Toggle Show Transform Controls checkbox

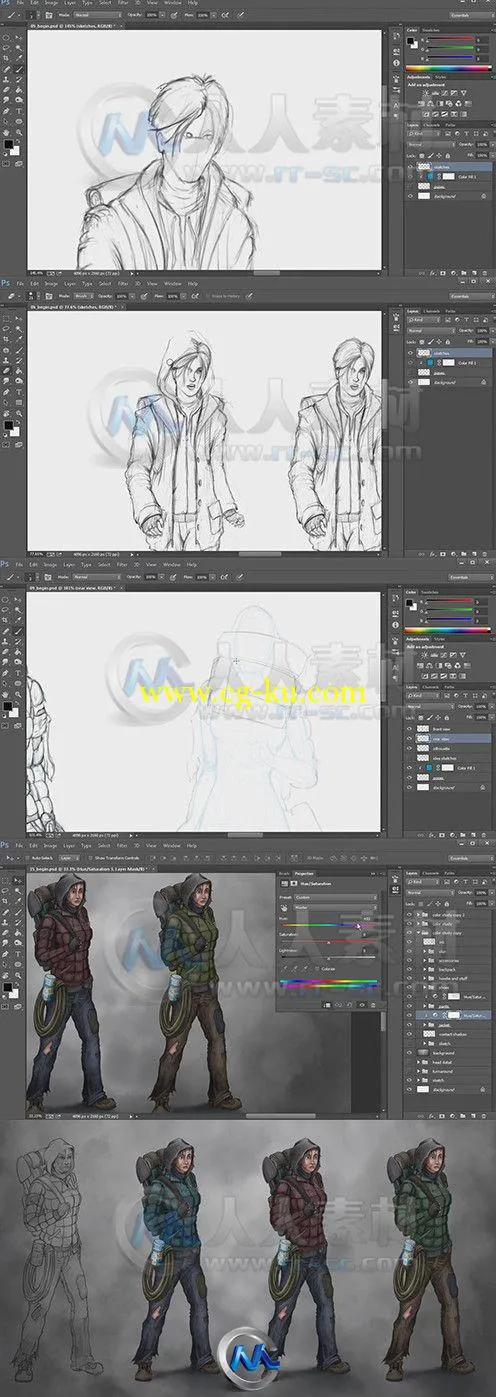[90, 857]
